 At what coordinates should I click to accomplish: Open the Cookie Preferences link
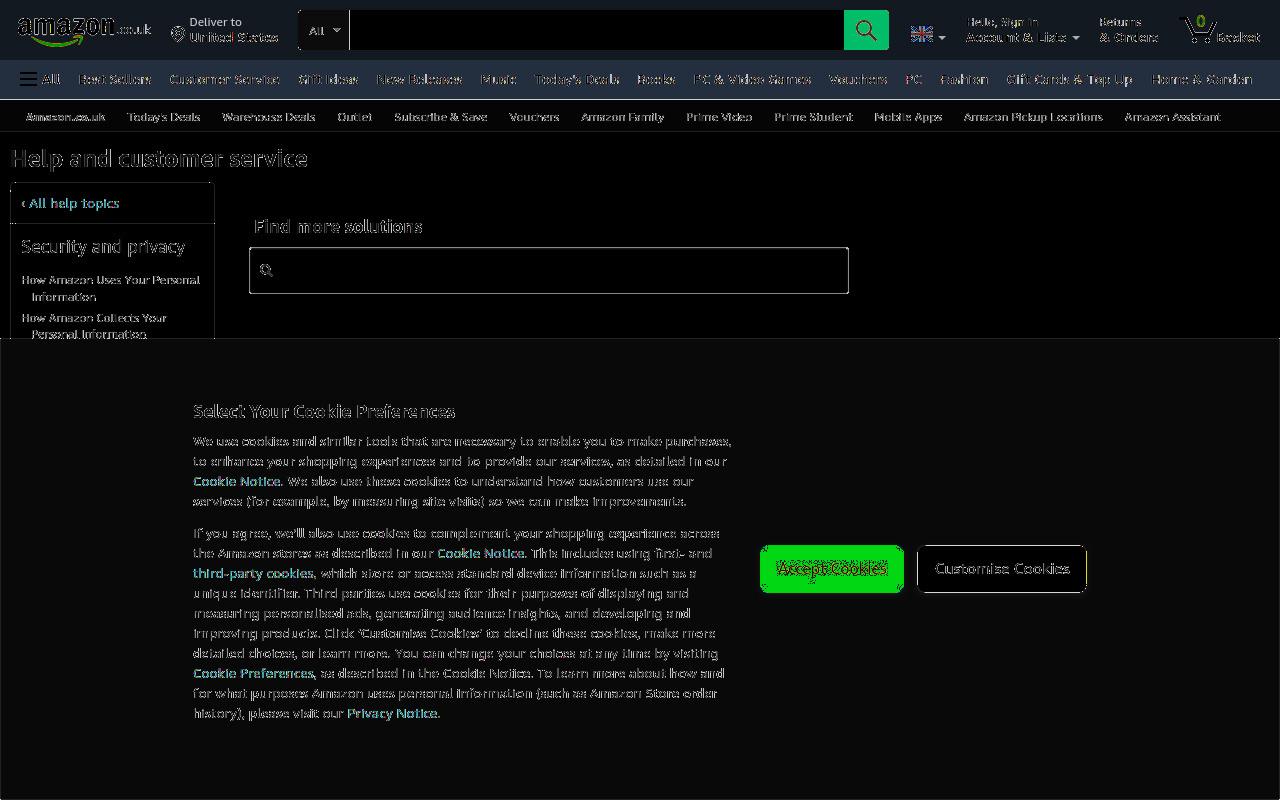[x=254, y=673]
